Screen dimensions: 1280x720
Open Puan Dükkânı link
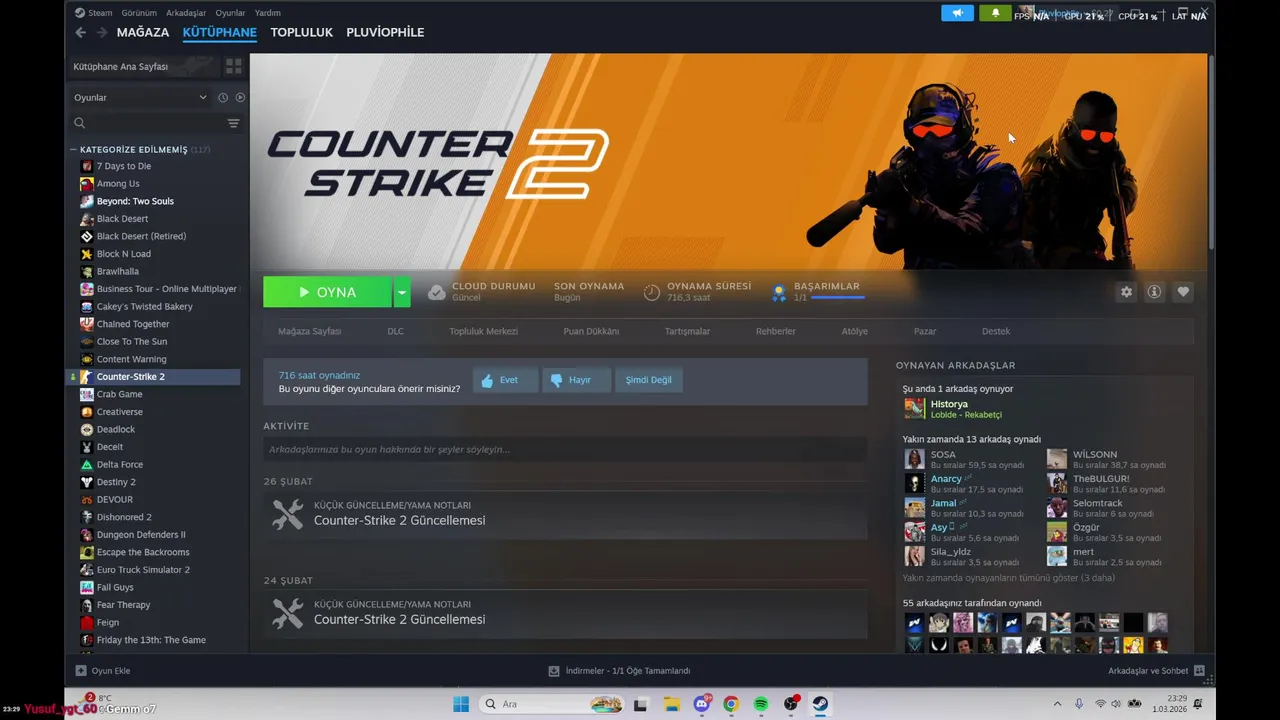click(591, 331)
